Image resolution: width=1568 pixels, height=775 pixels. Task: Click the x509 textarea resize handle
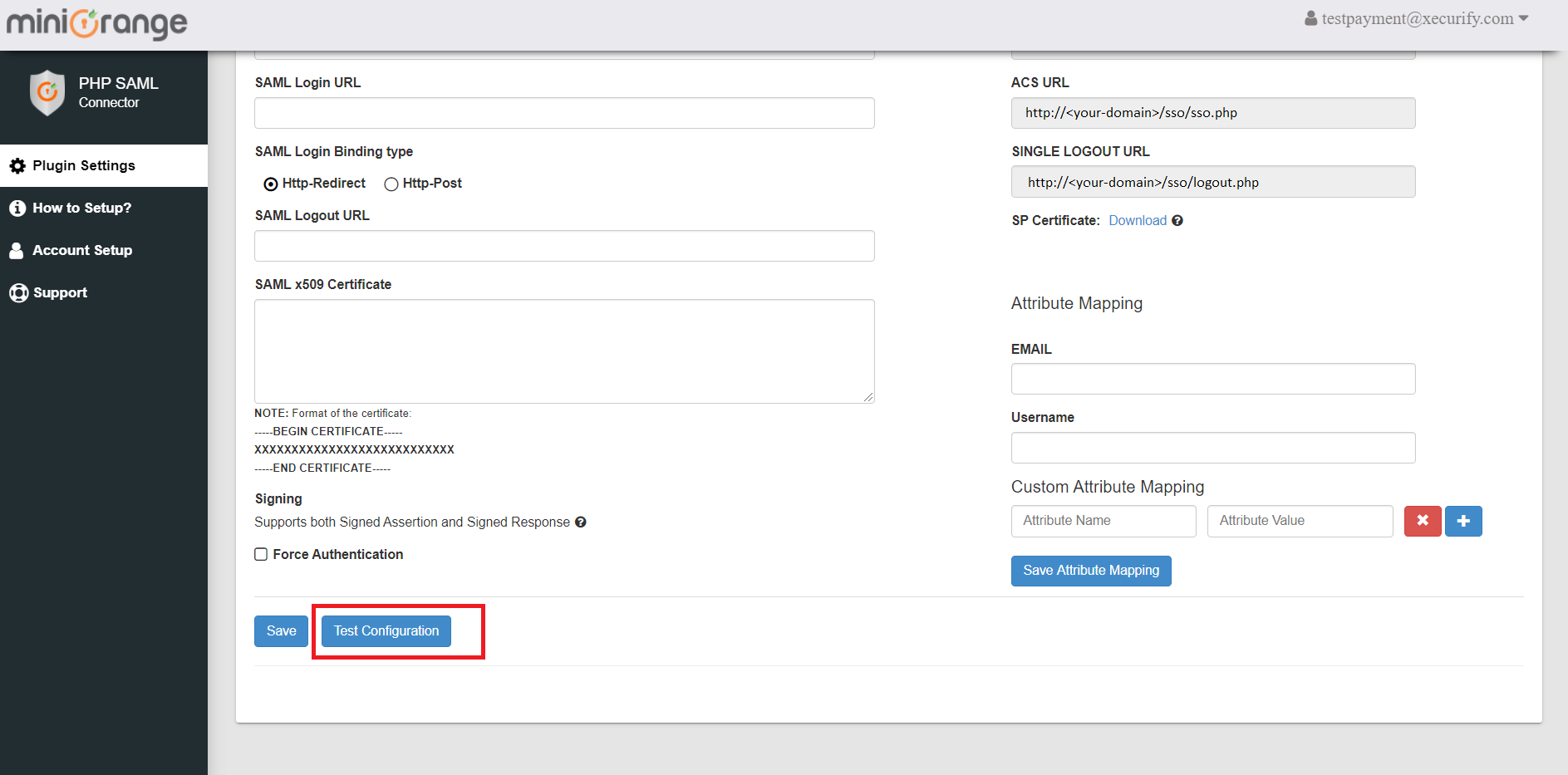click(x=868, y=397)
